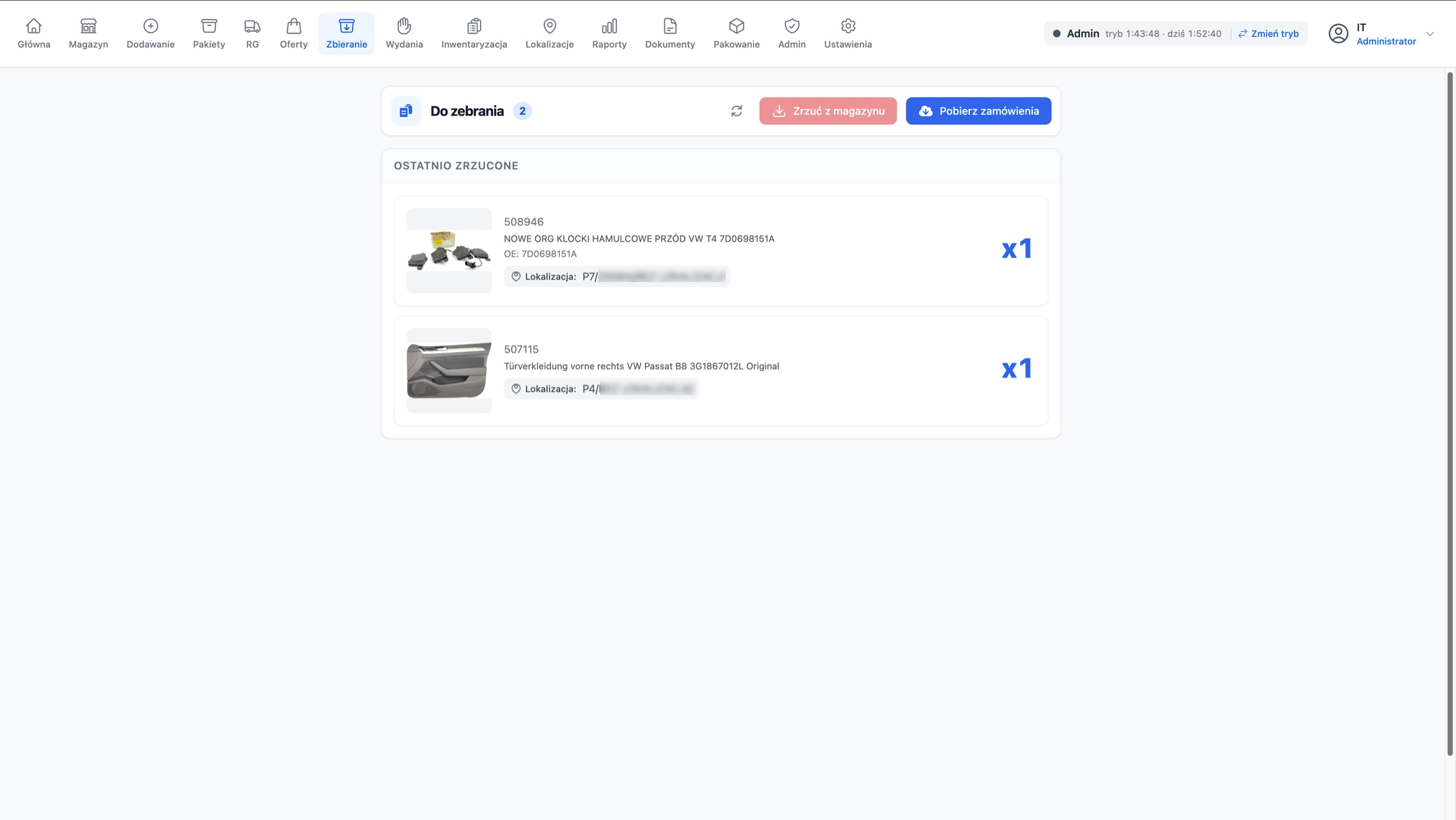Image resolution: width=1456 pixels, height=820 pixels.
Task: Open the Dokumenty file icon
Action: [670, 26]
